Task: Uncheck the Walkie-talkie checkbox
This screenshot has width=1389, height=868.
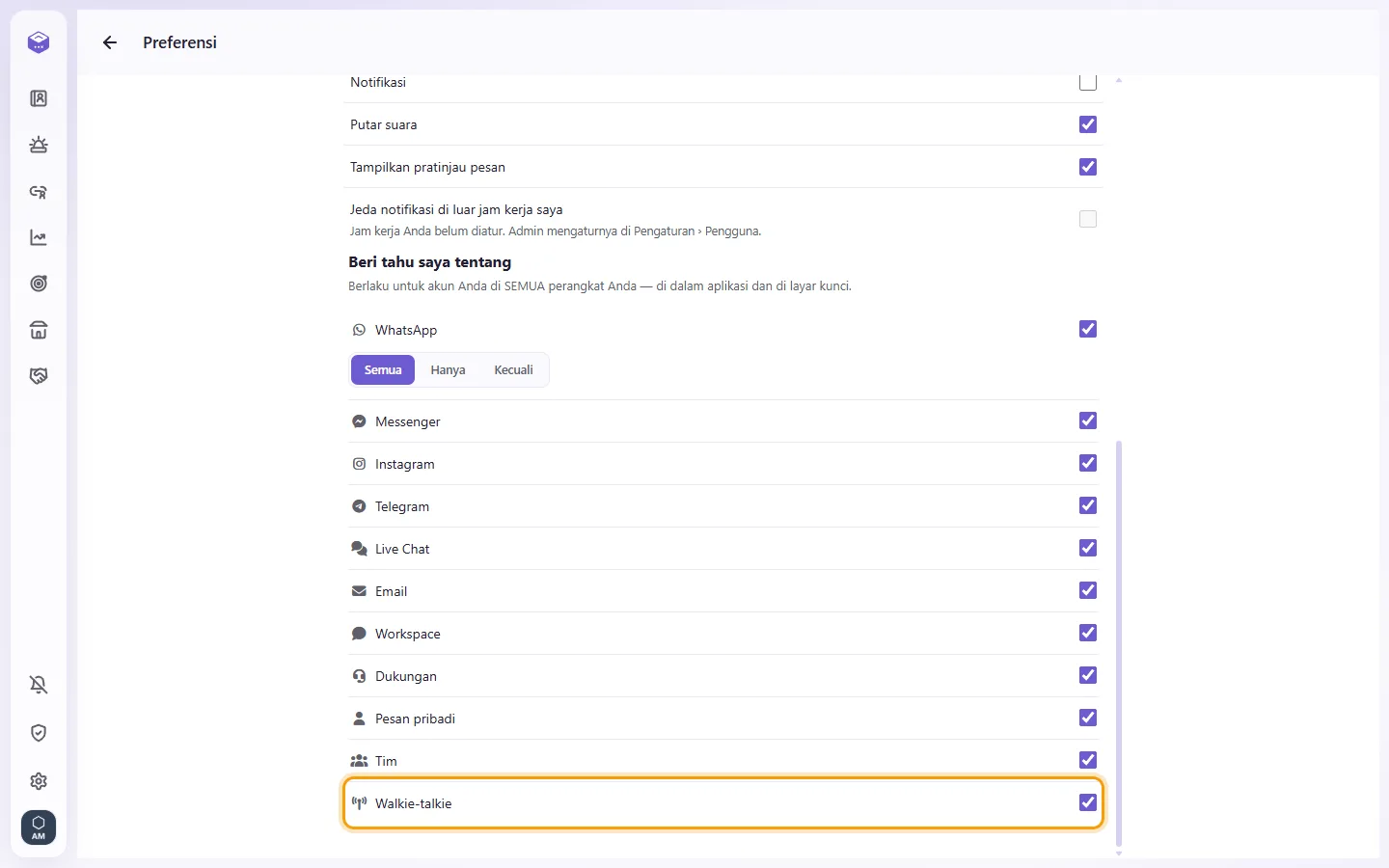Action: coord(1088,802)
